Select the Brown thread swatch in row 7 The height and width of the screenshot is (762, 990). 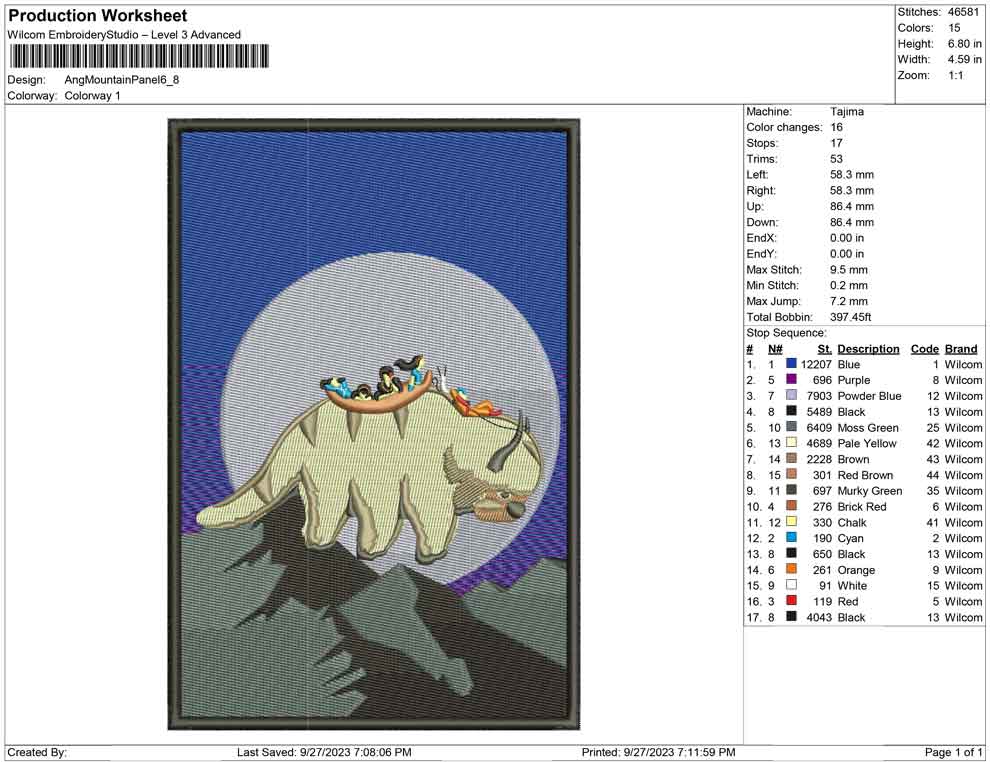click(x=791, y=458)
